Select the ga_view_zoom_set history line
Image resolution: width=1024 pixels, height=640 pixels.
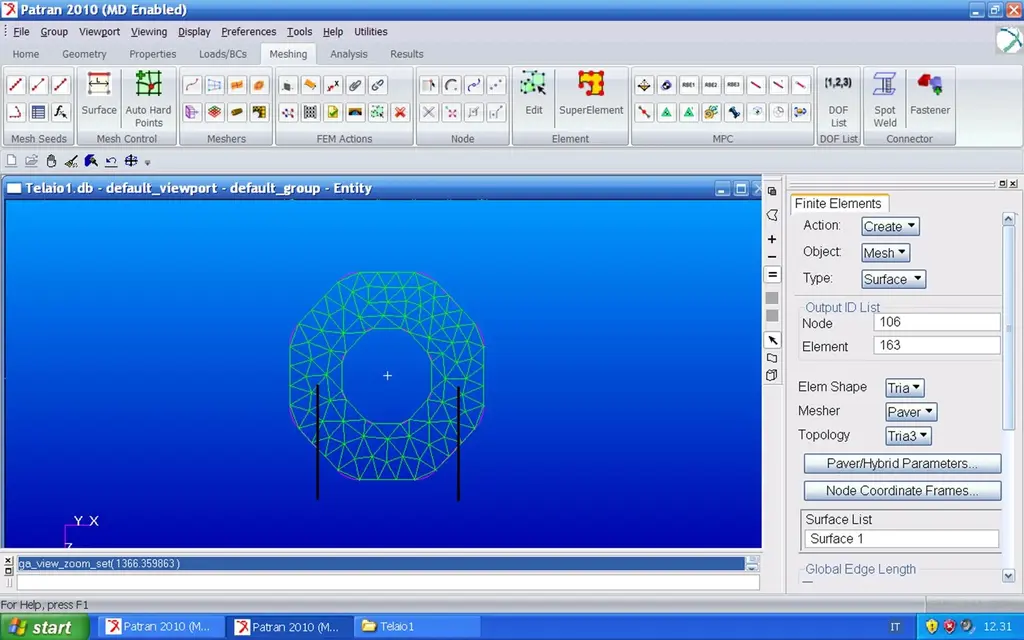click(x=381, y=564)
